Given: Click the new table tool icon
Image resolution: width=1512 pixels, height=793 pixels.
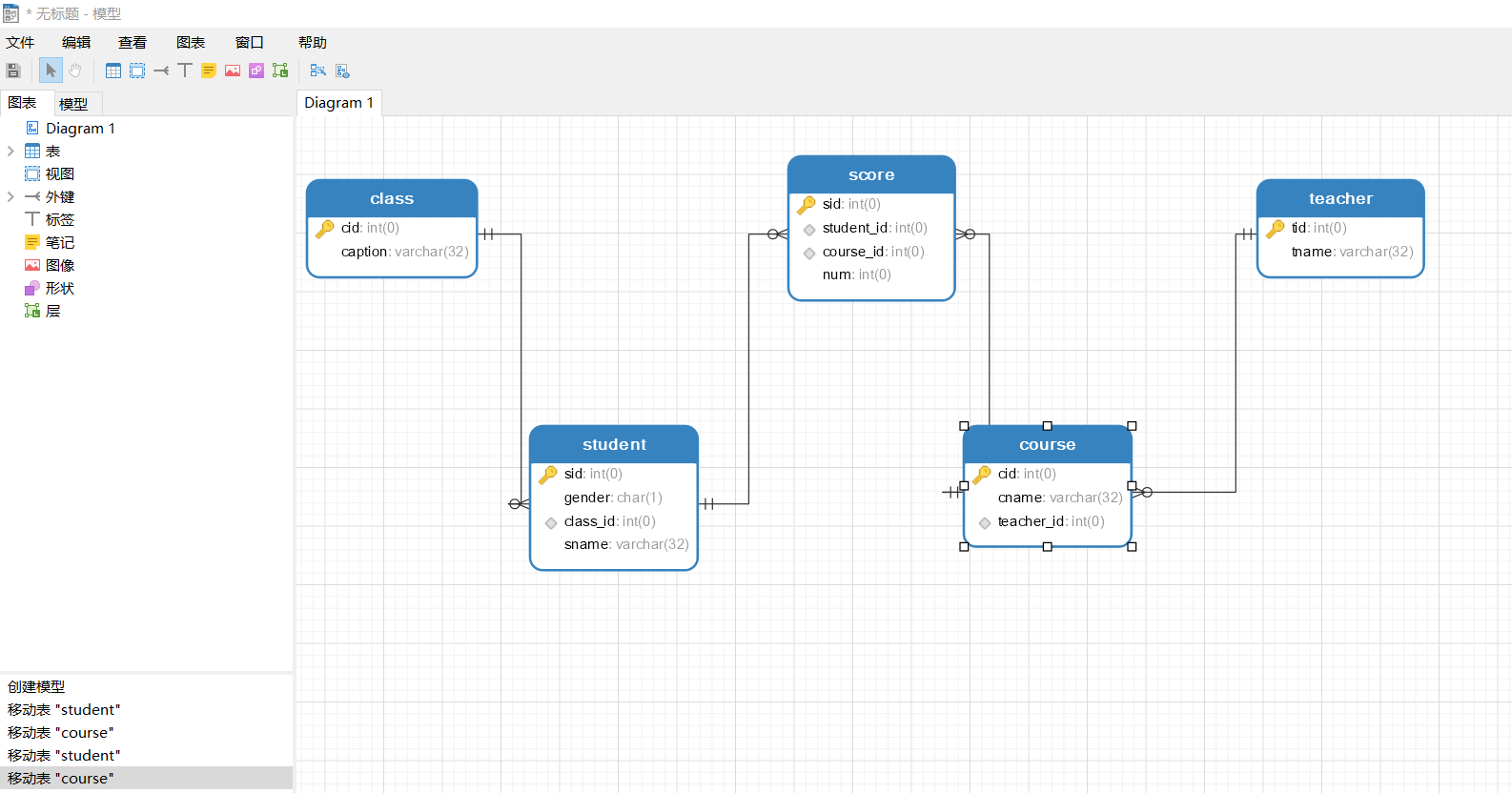Looking at the screenshot, I should [113, 71].
